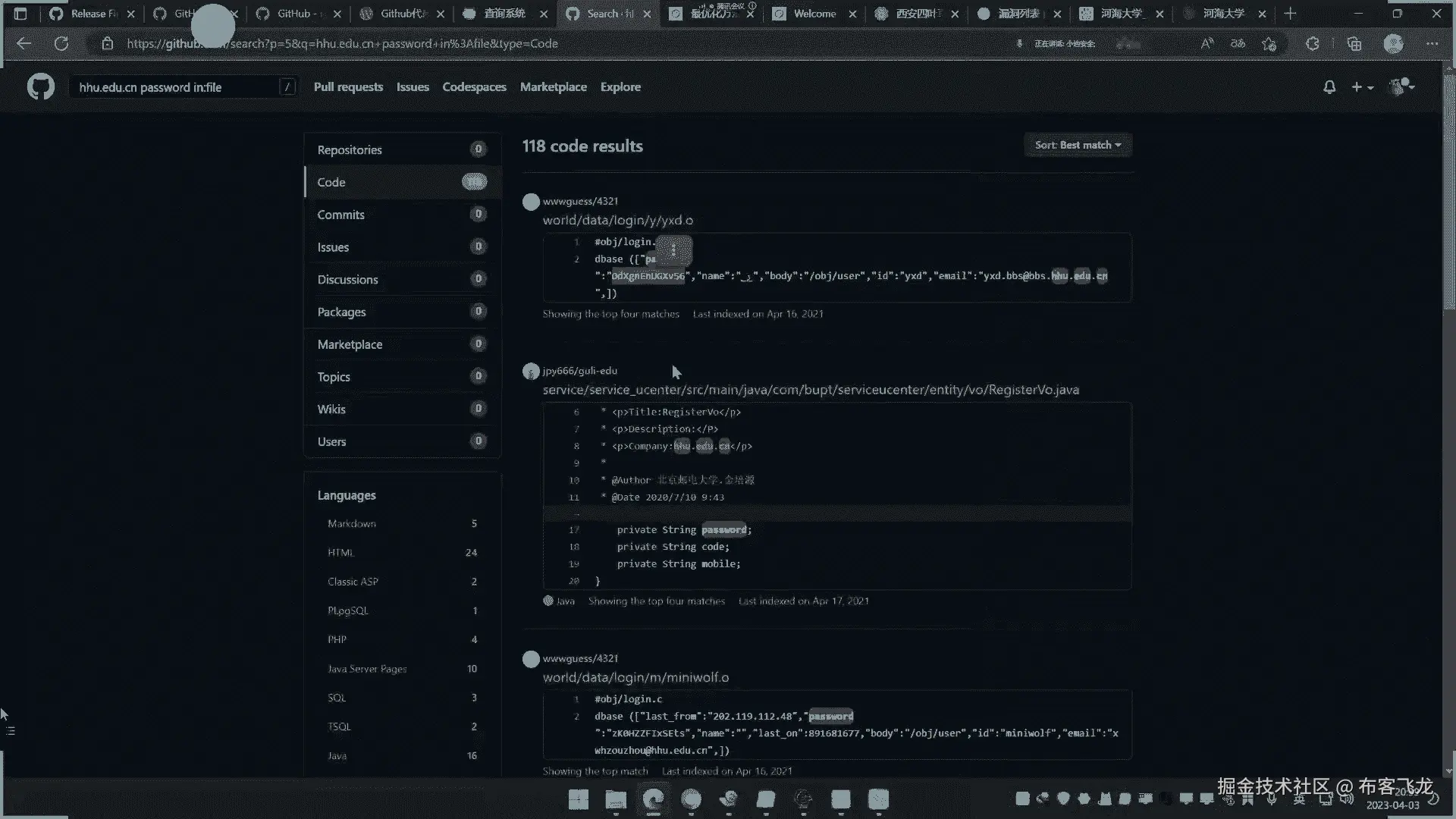The height and width of the screenshot is (819, 1456).
Task: Open Pull requests in the header
Action: click(x=348, y=87)
